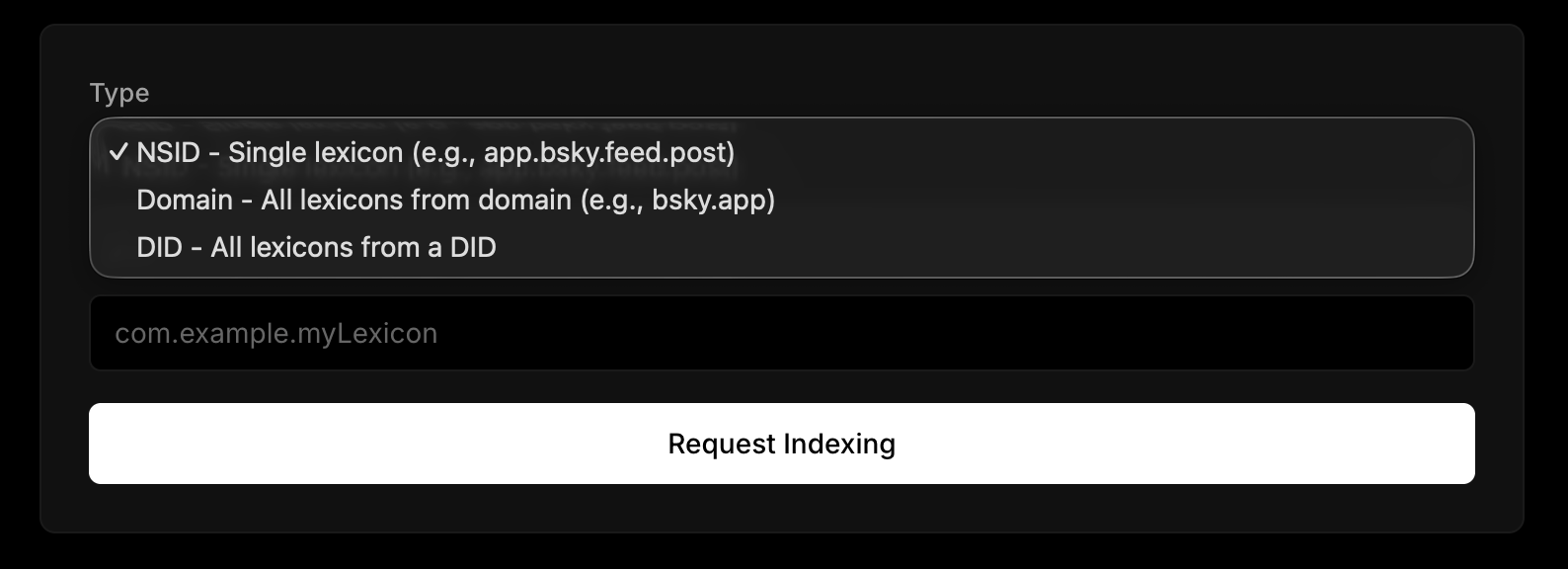Select the option mentioning bsky.app
The width and height of the screenshot is (1568, 569).
tap(455, 200)
